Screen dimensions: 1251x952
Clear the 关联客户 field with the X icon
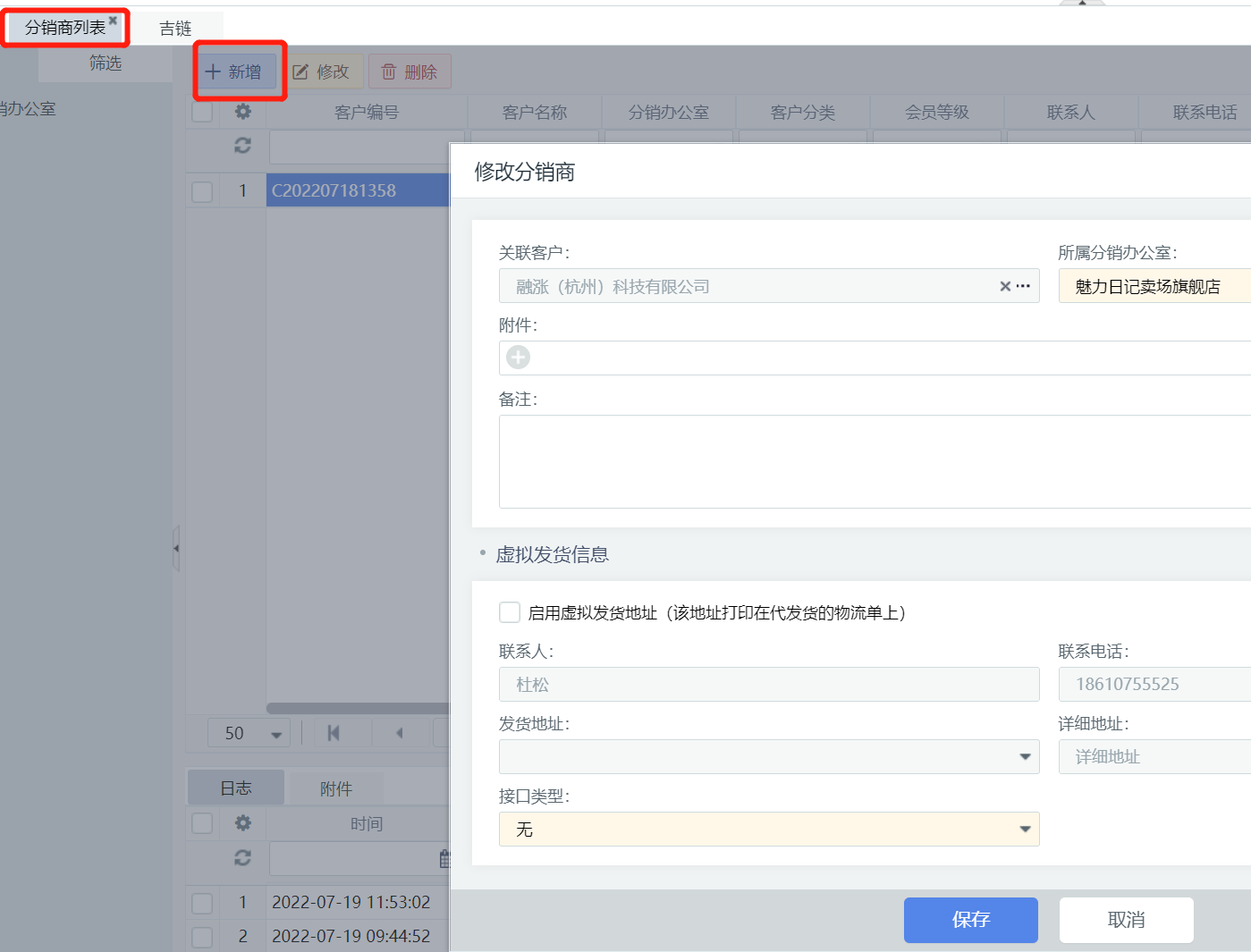(1005, 286)
